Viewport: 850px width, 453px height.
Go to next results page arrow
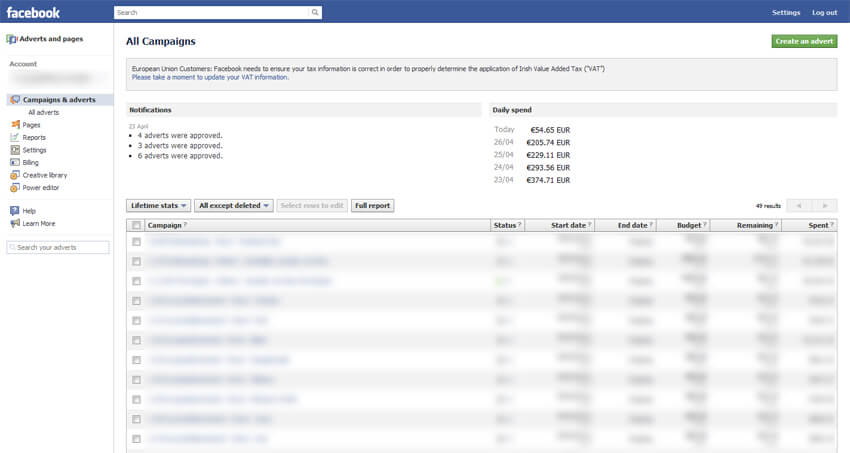(825, 205)
